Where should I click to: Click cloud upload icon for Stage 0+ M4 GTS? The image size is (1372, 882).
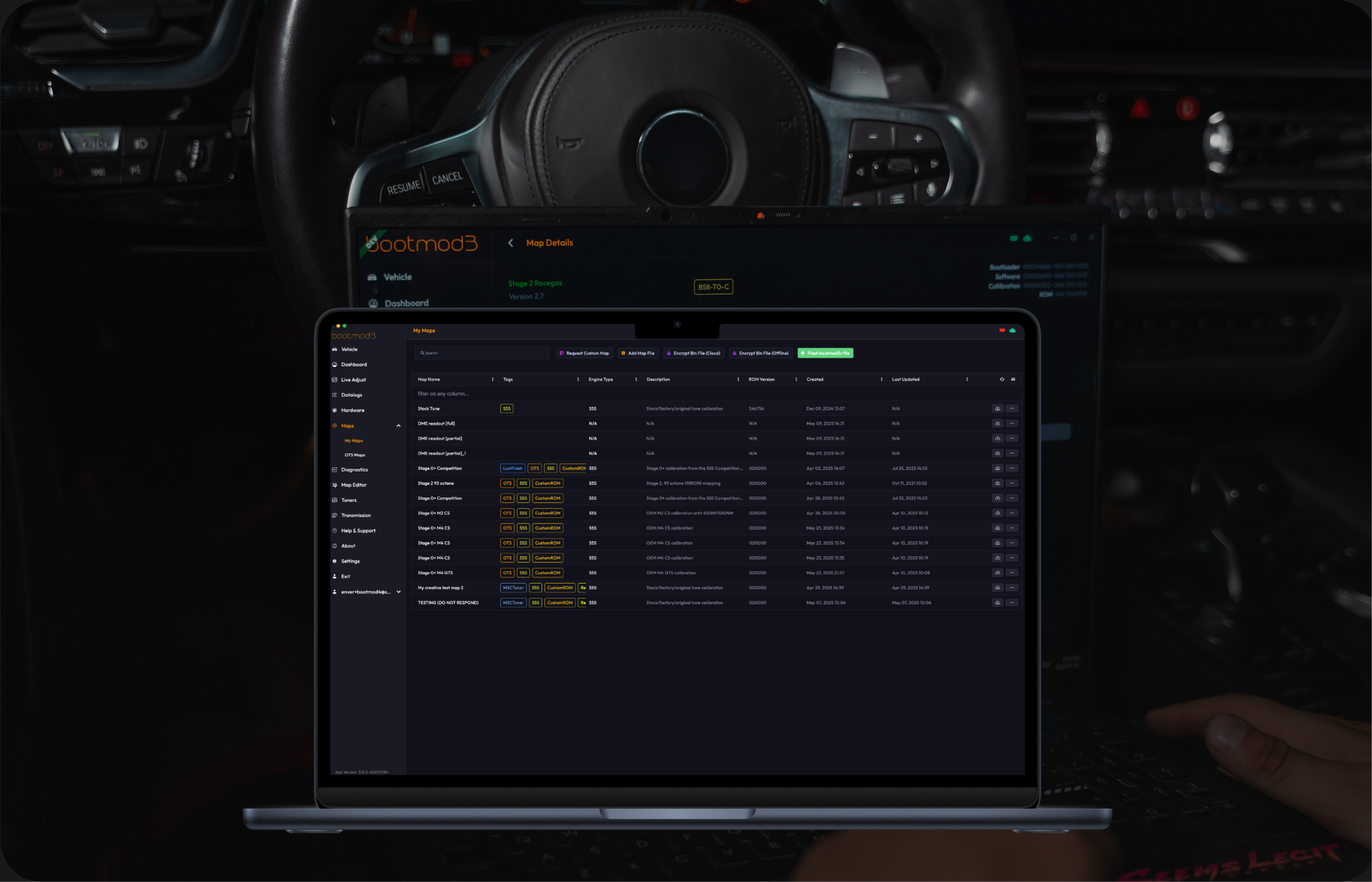[x=997, y=573]
